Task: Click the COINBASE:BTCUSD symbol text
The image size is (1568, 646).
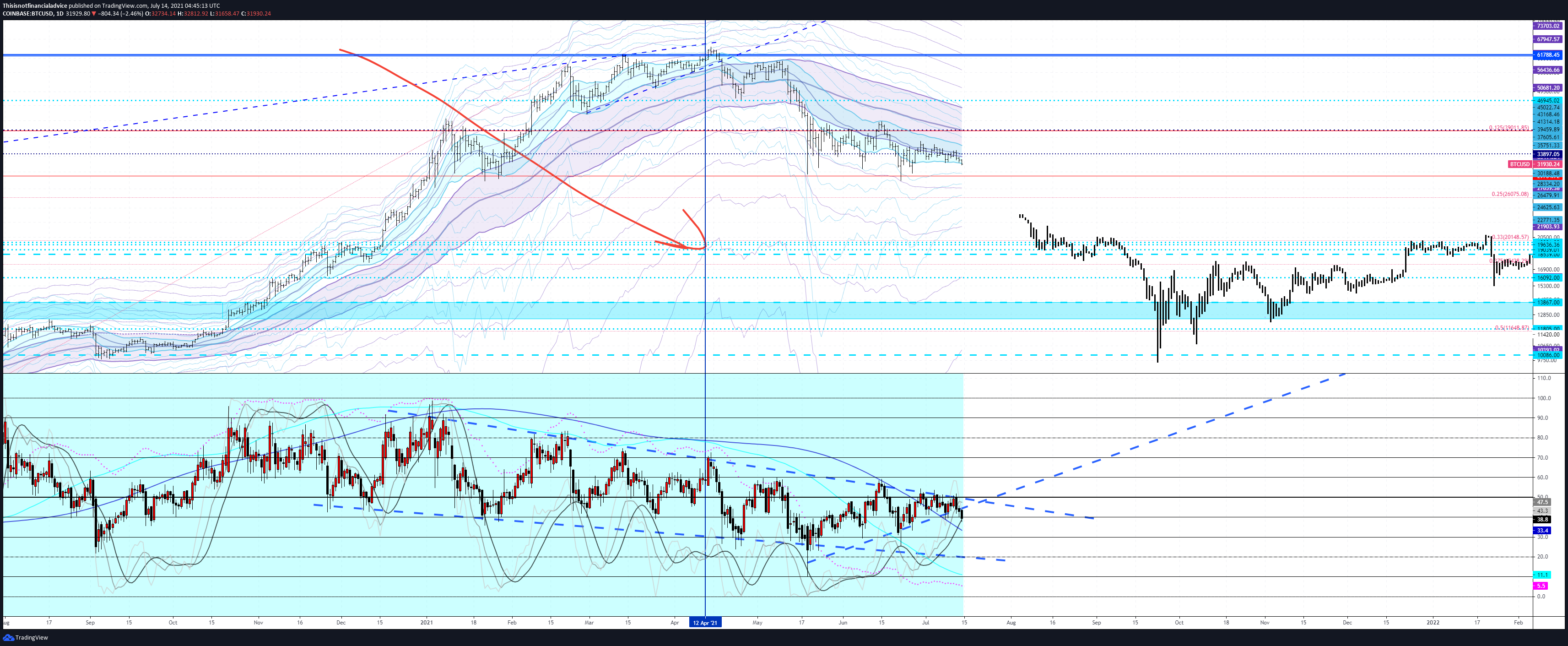Action: pyautogui.click(x=27, y=13)
